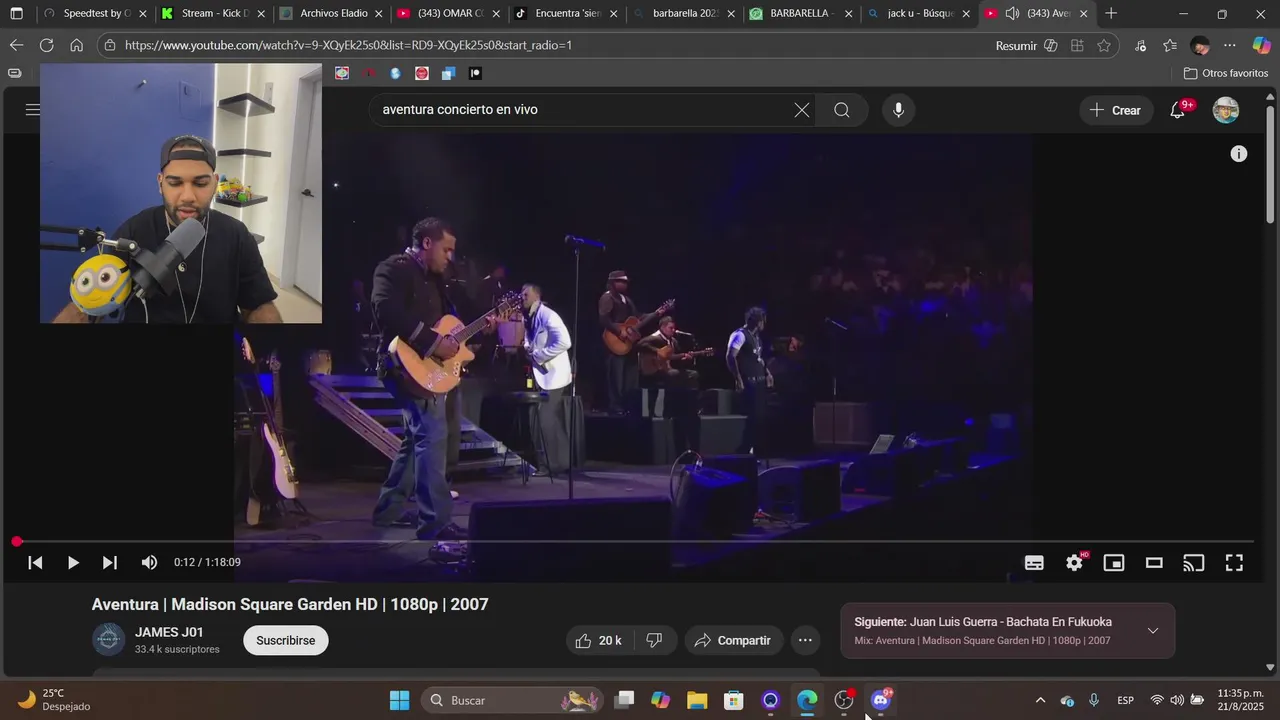This screenshot has width=1280, height=720.
Task: Open Edge settings and more menu
Action: pos(1230,45)
